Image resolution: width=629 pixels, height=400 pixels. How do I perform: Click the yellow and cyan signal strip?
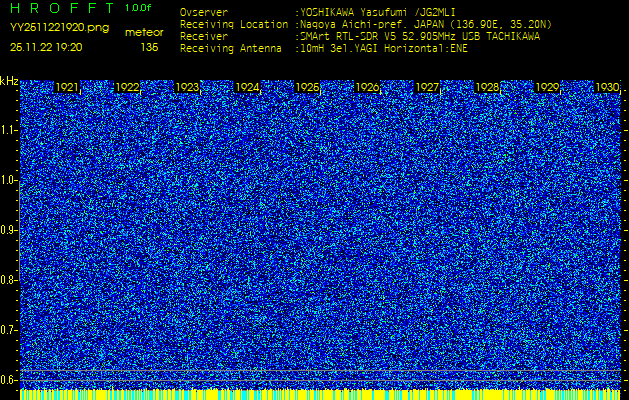(321, 394)
